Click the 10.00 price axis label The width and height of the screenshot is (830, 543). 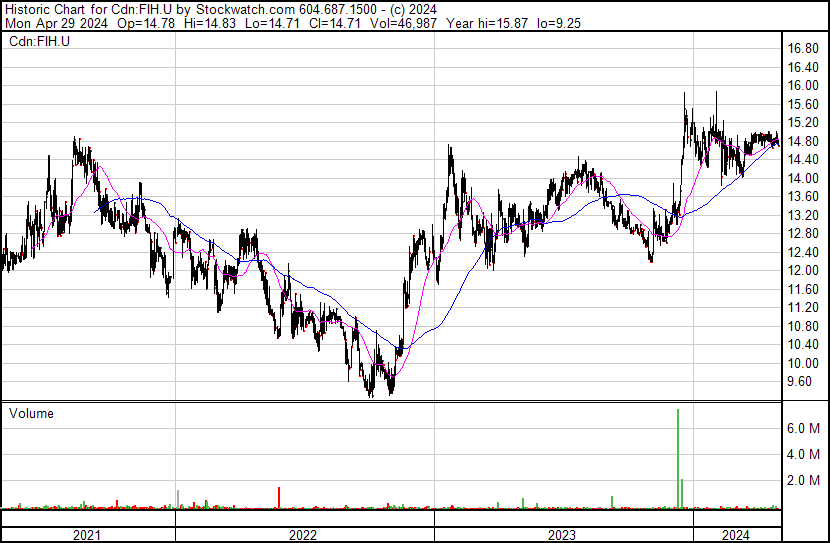(x=802, y=364)
